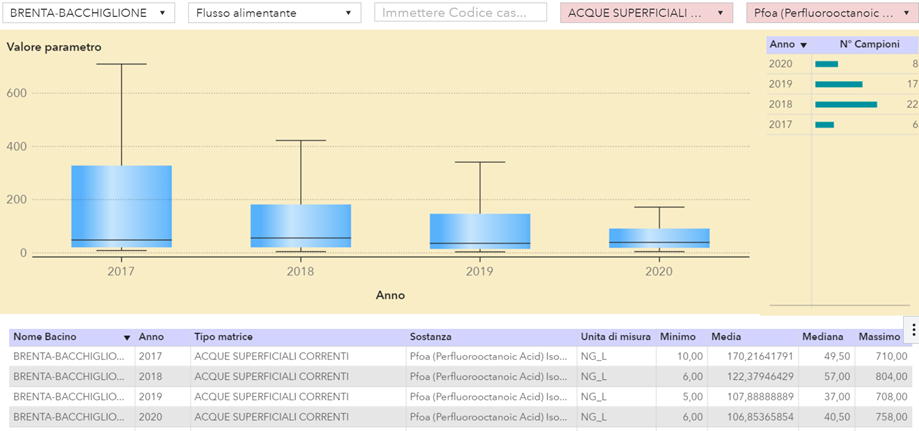The image size is (919, 431).
Task: Click the Immettere Codice input field
Action: [460, 13]
